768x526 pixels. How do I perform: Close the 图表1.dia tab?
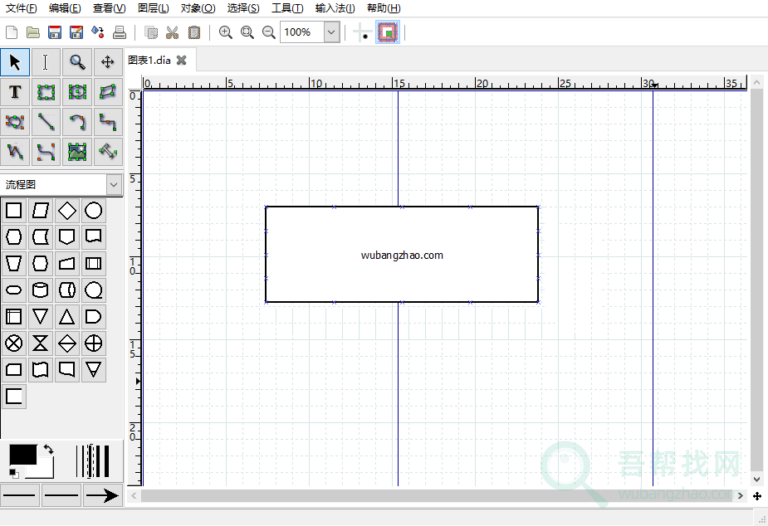181,60
